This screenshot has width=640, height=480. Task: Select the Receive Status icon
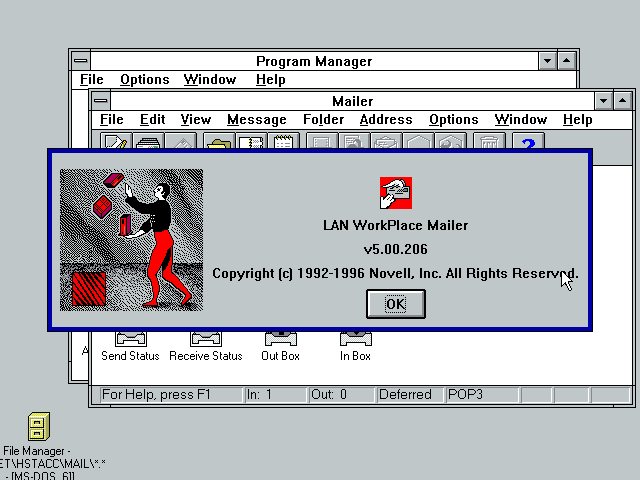pos(205,341)
